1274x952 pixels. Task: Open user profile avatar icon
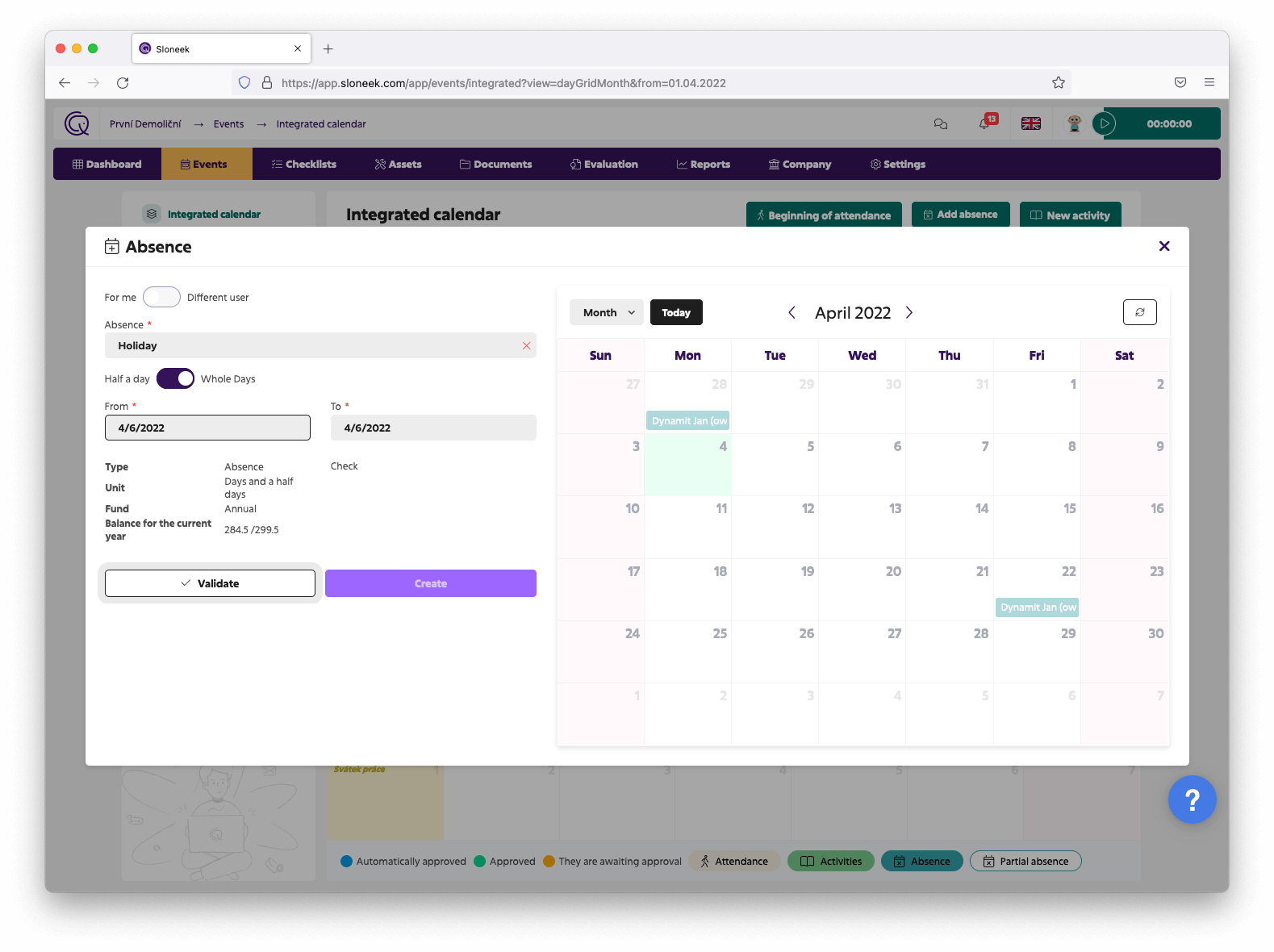tap(1074, 123)
